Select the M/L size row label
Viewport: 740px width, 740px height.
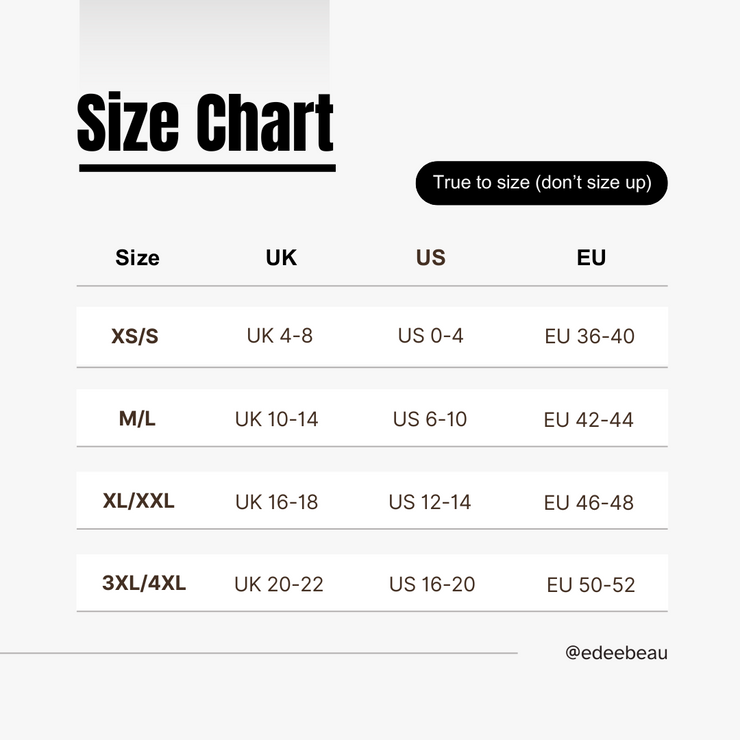tap(137, 418)
